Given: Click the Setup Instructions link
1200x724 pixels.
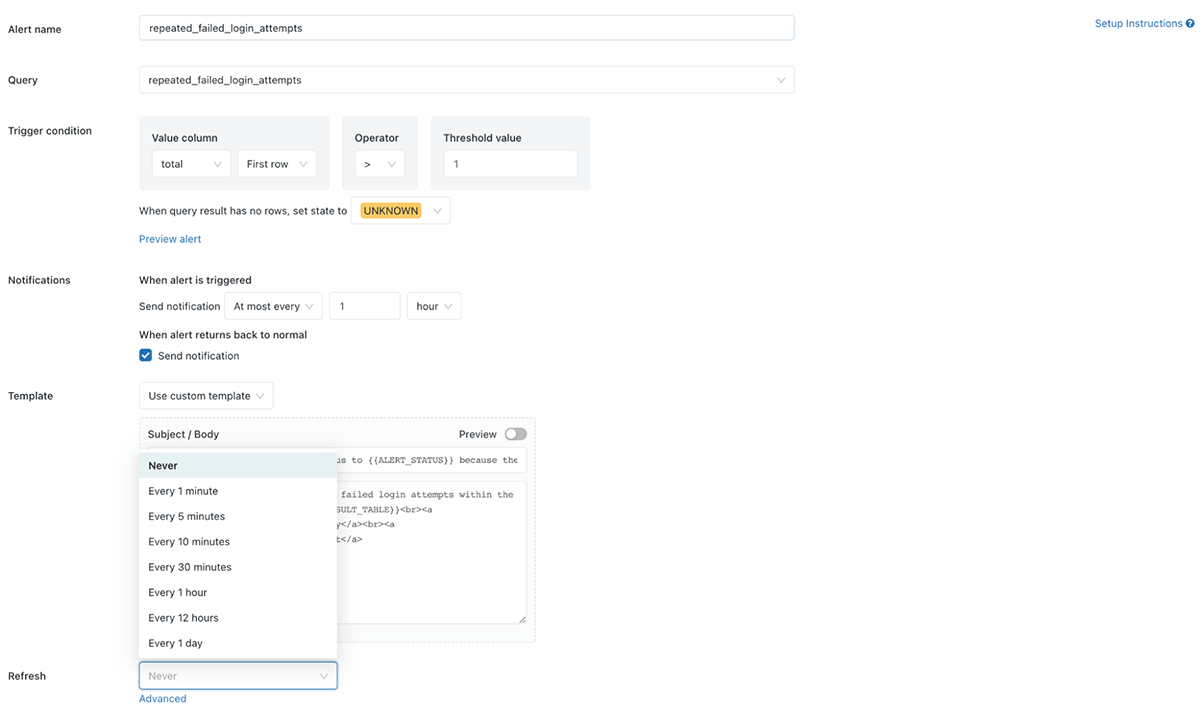Looking at the screenshot, I should (x=1138, y=24).
